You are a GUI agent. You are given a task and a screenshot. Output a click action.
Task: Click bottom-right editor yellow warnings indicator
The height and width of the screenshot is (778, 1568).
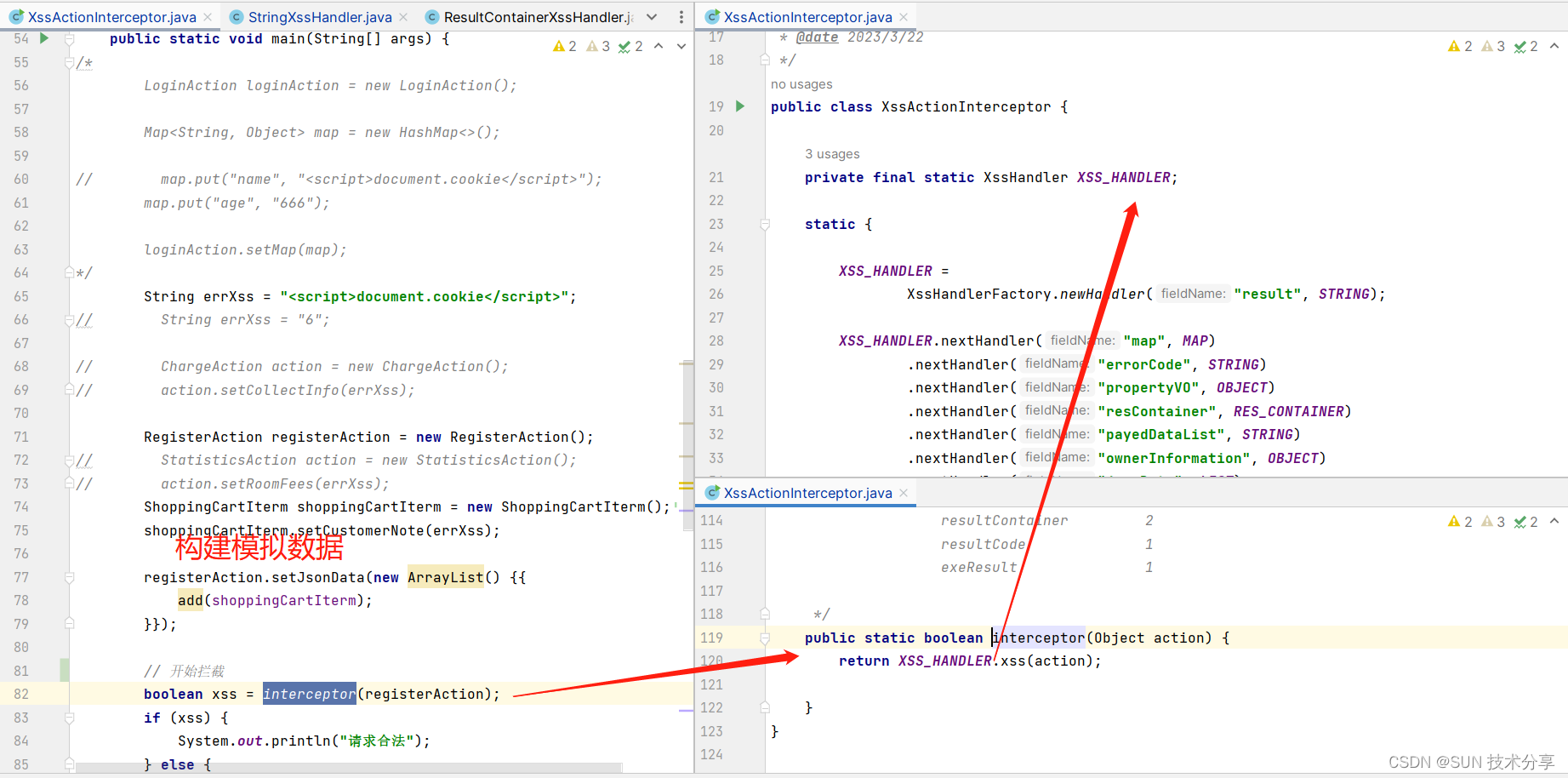coord(1460,522)
